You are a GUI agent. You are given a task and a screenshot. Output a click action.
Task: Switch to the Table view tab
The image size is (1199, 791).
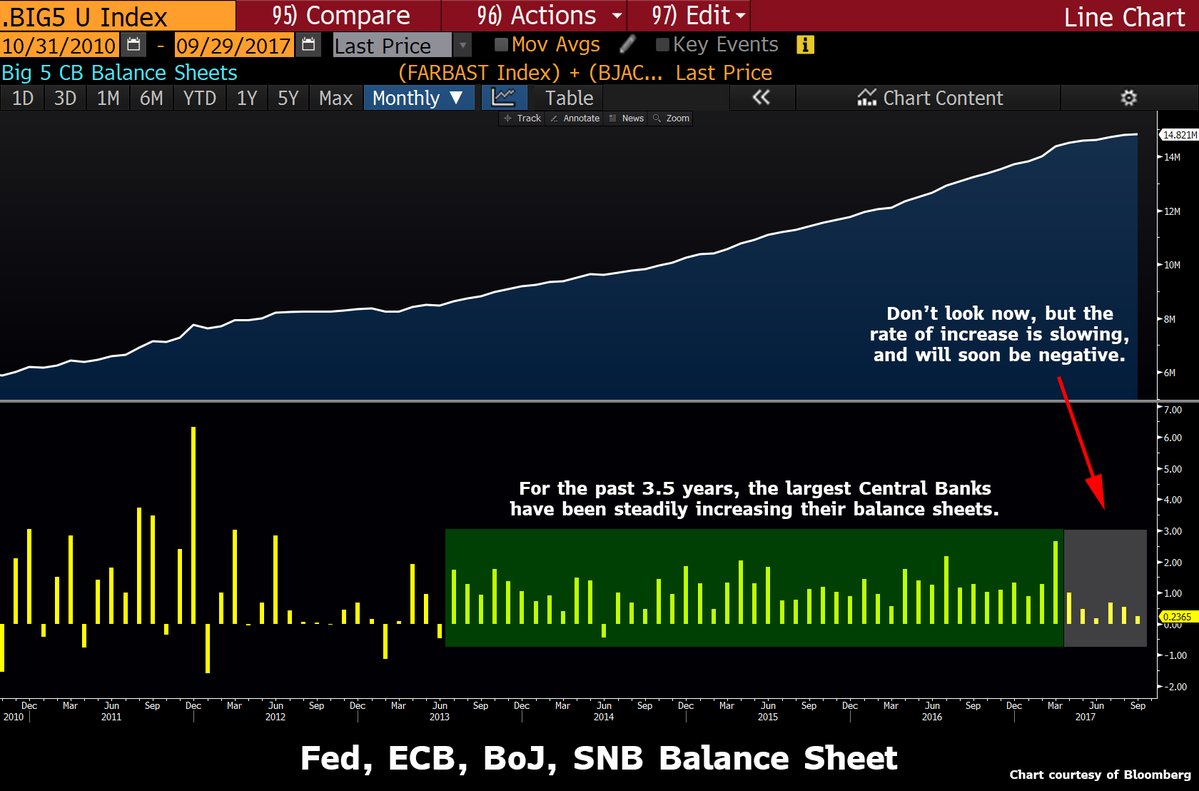point(569,98)
